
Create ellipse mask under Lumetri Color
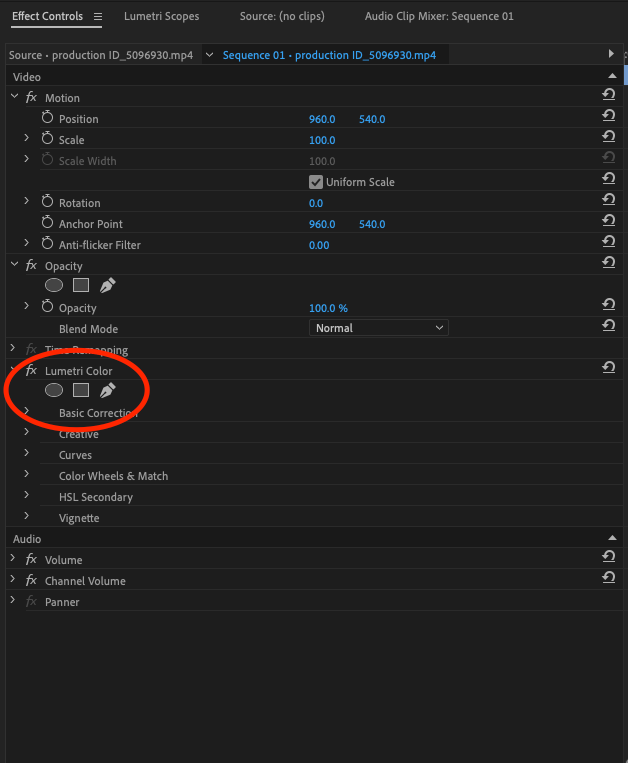click(54, 390)
